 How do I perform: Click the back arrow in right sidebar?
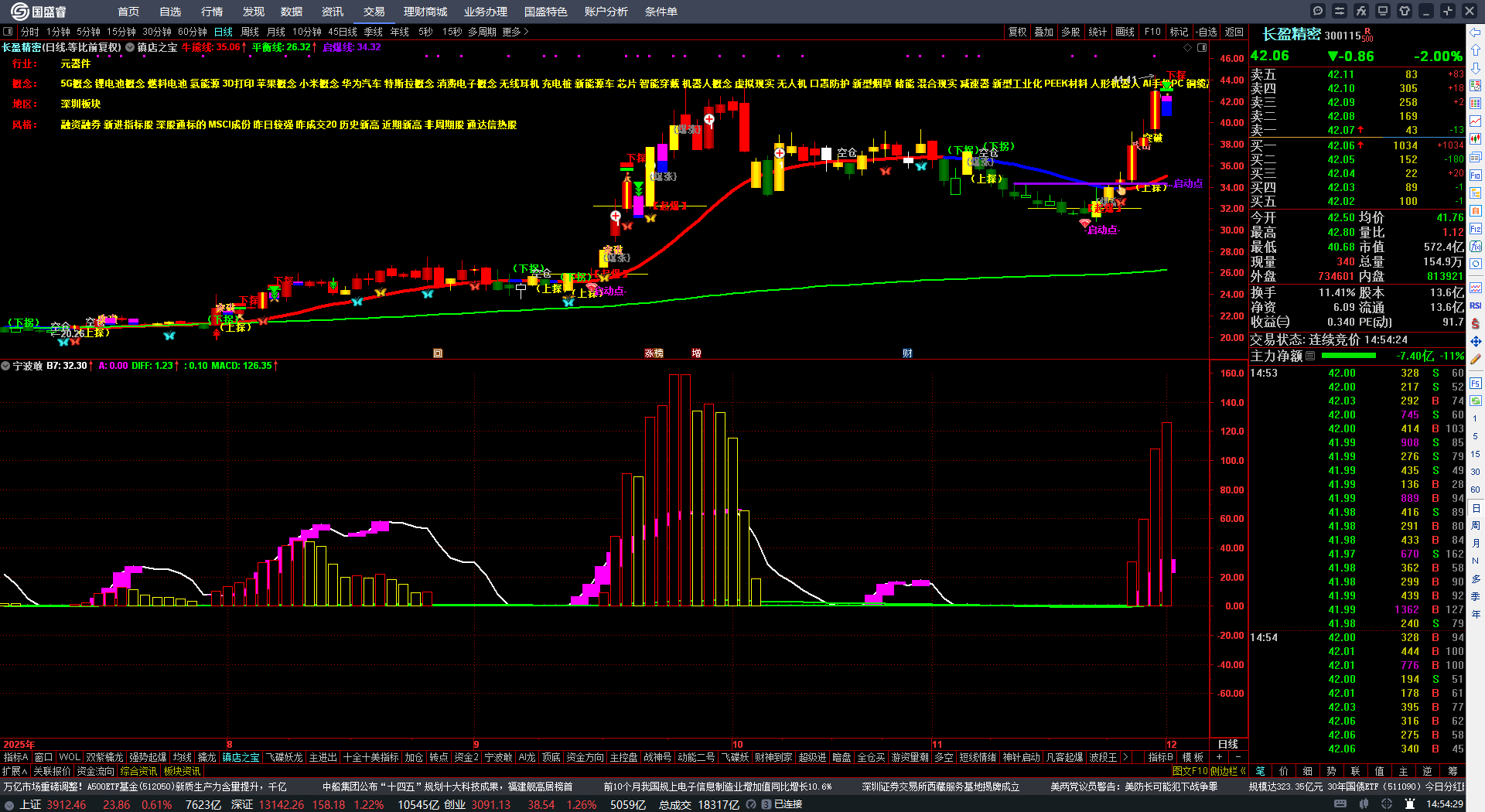pos(1476,32)
